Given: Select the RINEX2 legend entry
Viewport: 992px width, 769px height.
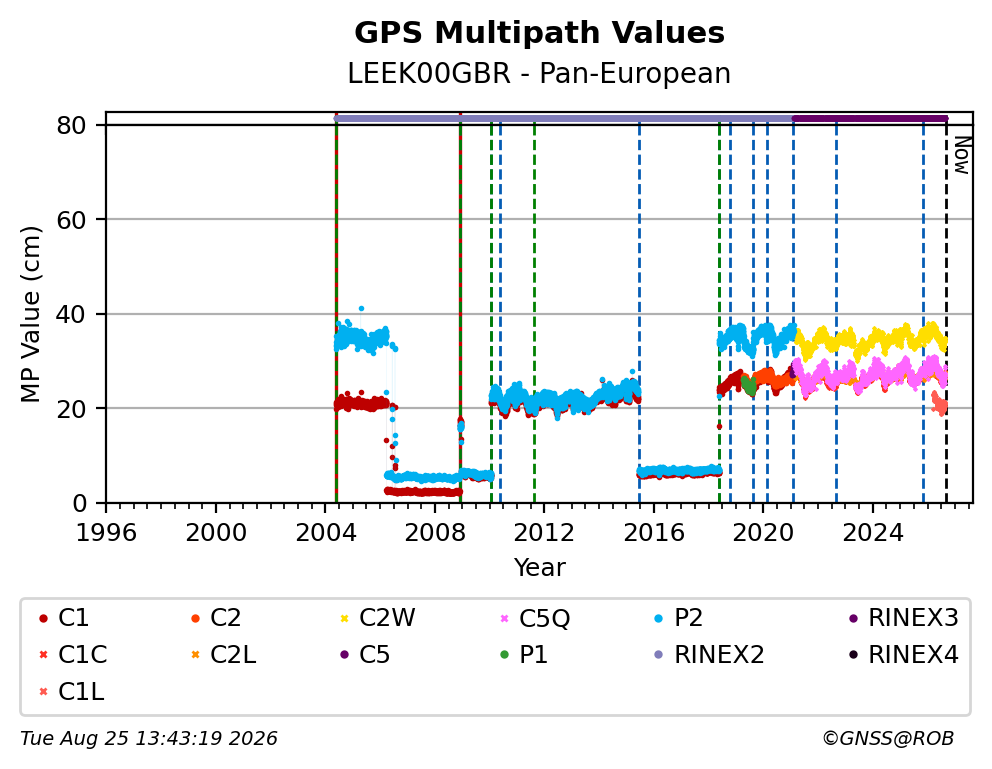Looking at the screenshot, I should [x=709, y=655].
